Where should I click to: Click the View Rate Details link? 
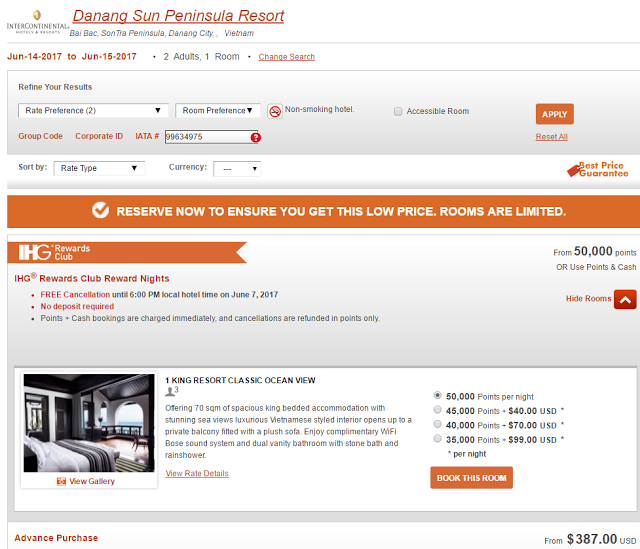coord(197,473)
